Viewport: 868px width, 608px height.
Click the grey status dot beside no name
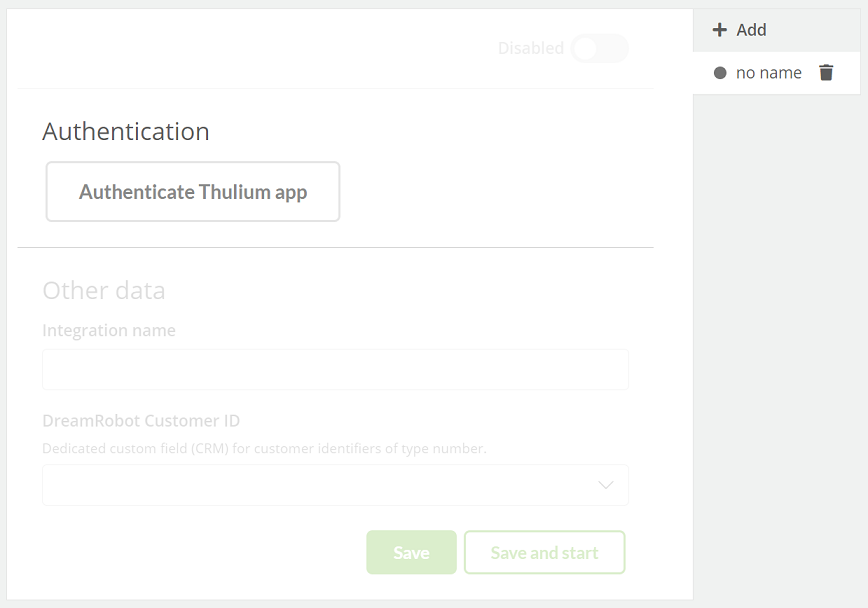720,73
